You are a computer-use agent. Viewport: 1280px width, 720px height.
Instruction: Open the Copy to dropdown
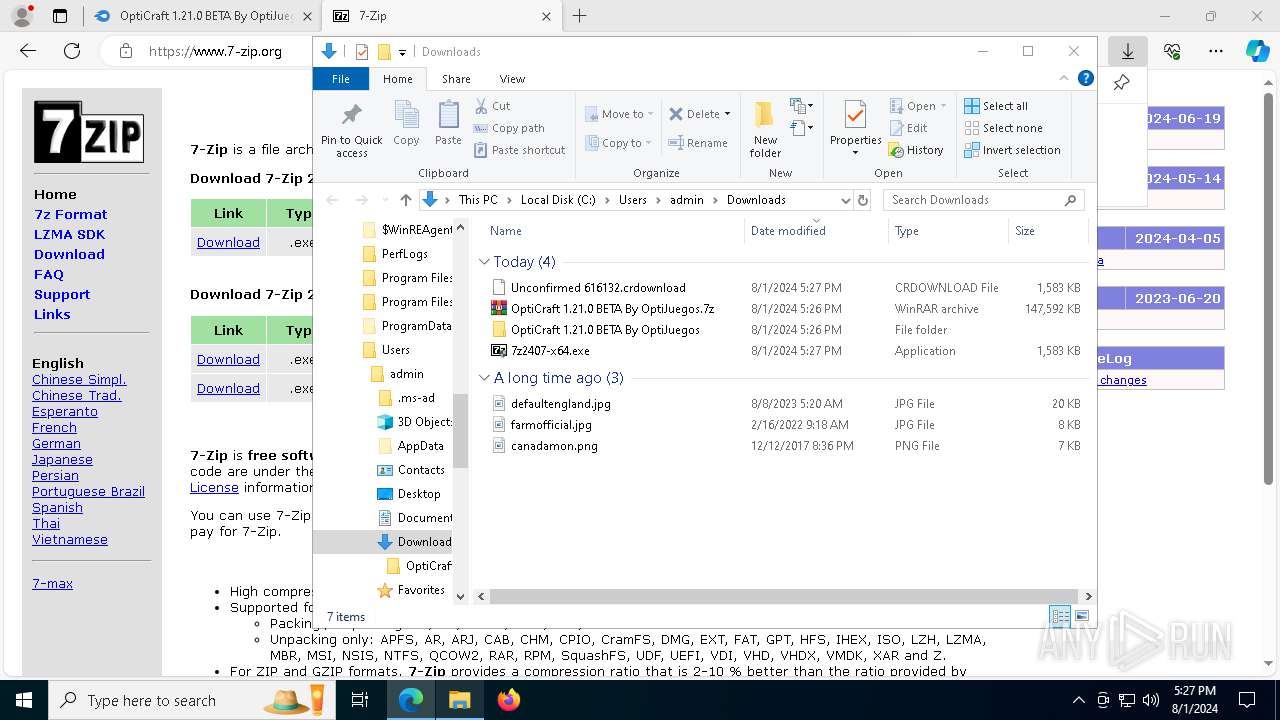coord(619,143)
